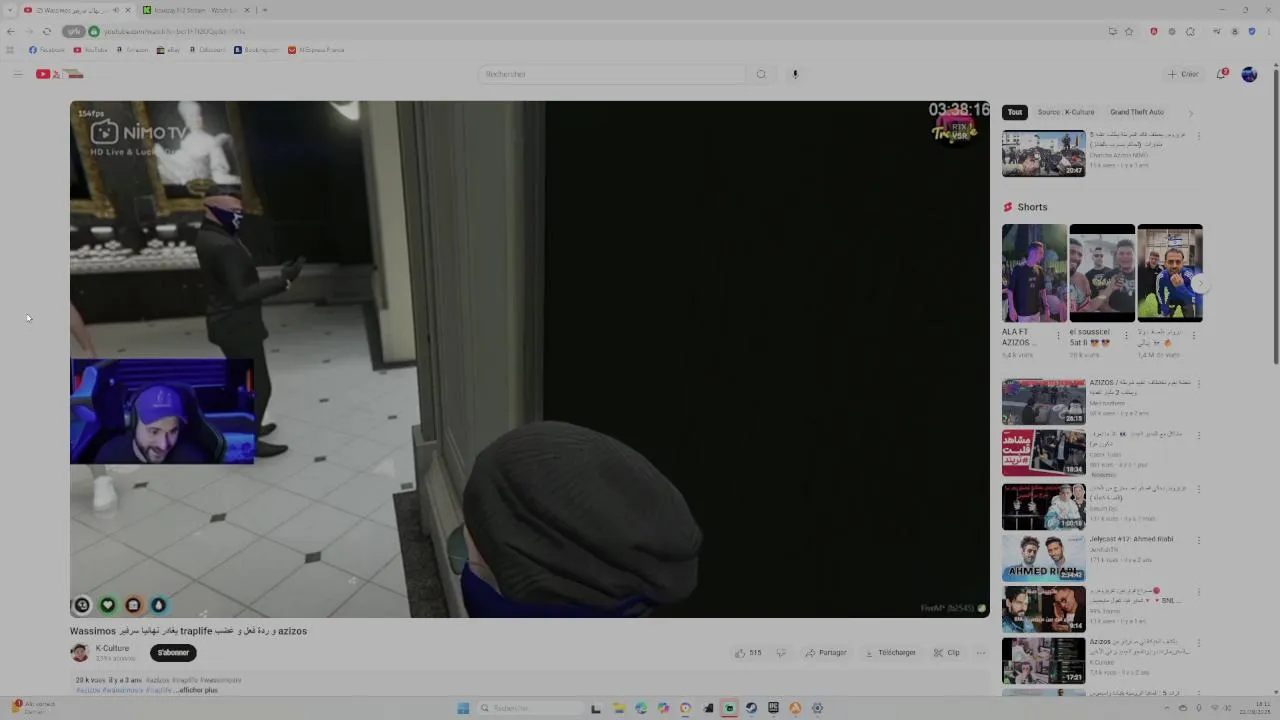1280x720 pixels.
Task: Open ALA FT AZIZOS short
Action: [x=1034, y=273]
